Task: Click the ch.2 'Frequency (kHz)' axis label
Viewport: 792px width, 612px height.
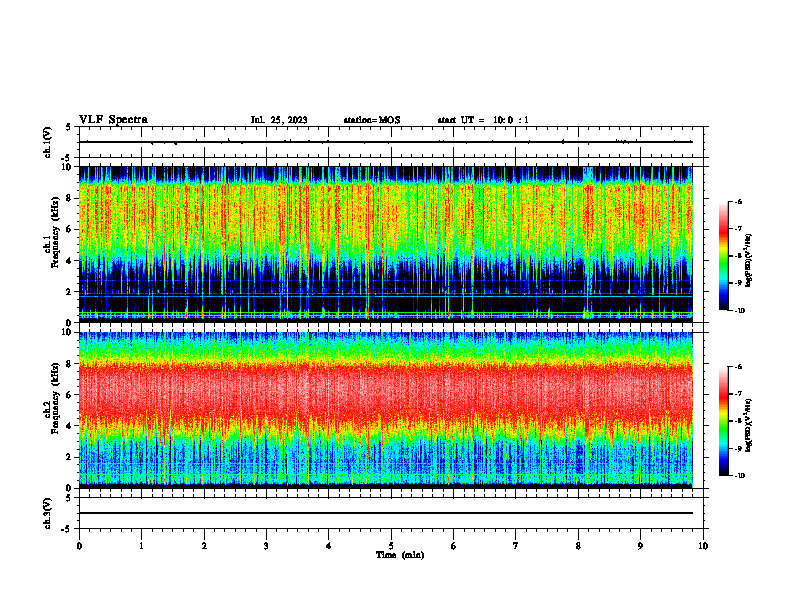Action: (55, 398)
